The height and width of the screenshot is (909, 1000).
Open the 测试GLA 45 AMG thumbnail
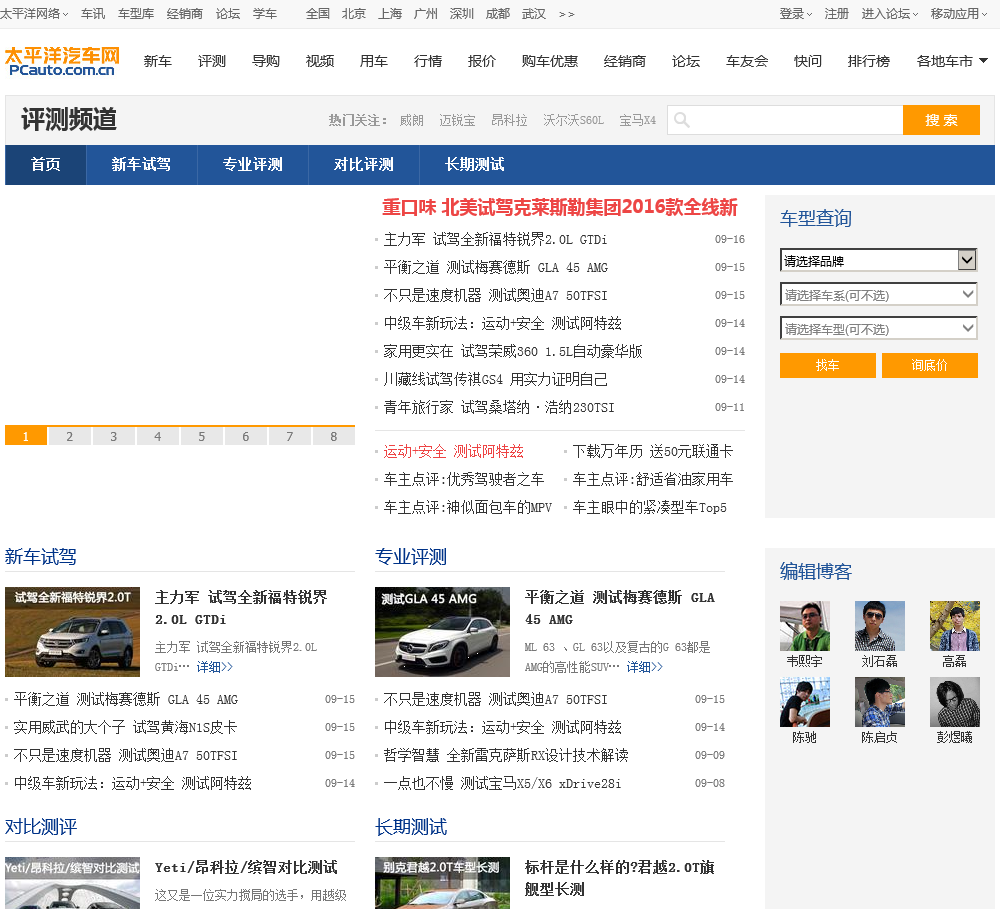click(442, 632)
